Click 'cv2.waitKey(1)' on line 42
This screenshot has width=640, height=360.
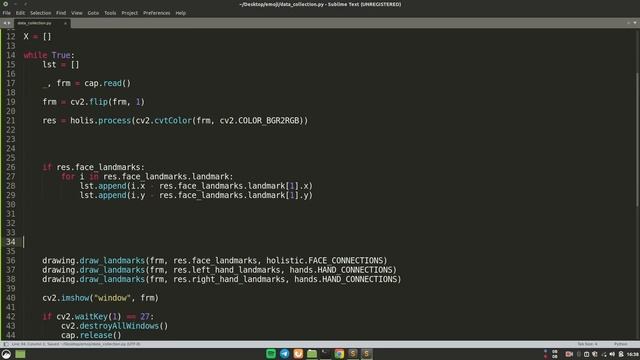(x=89, y=317)
